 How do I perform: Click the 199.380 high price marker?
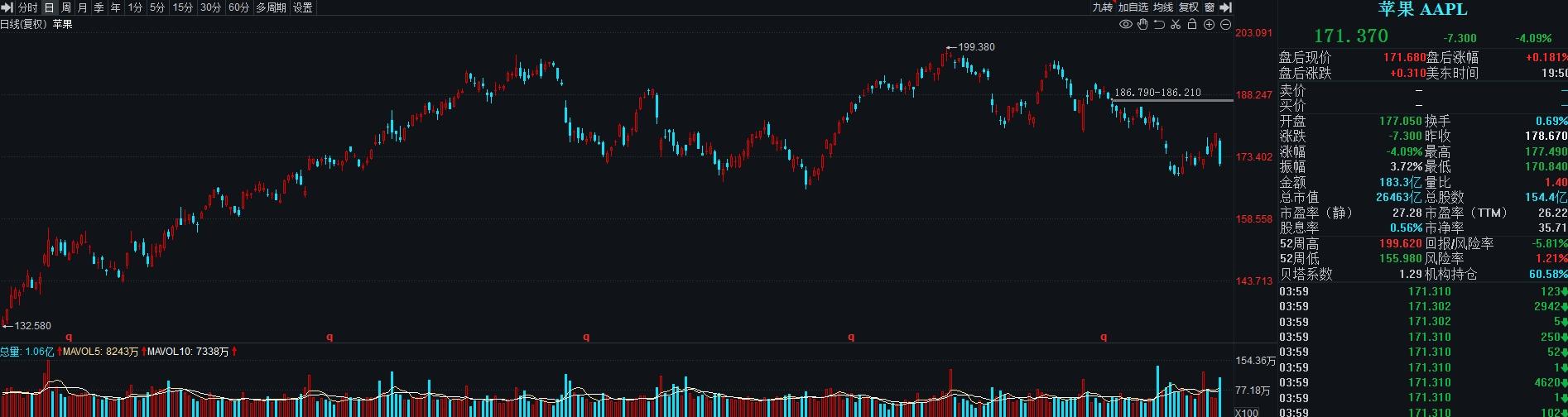coord(975,47)
